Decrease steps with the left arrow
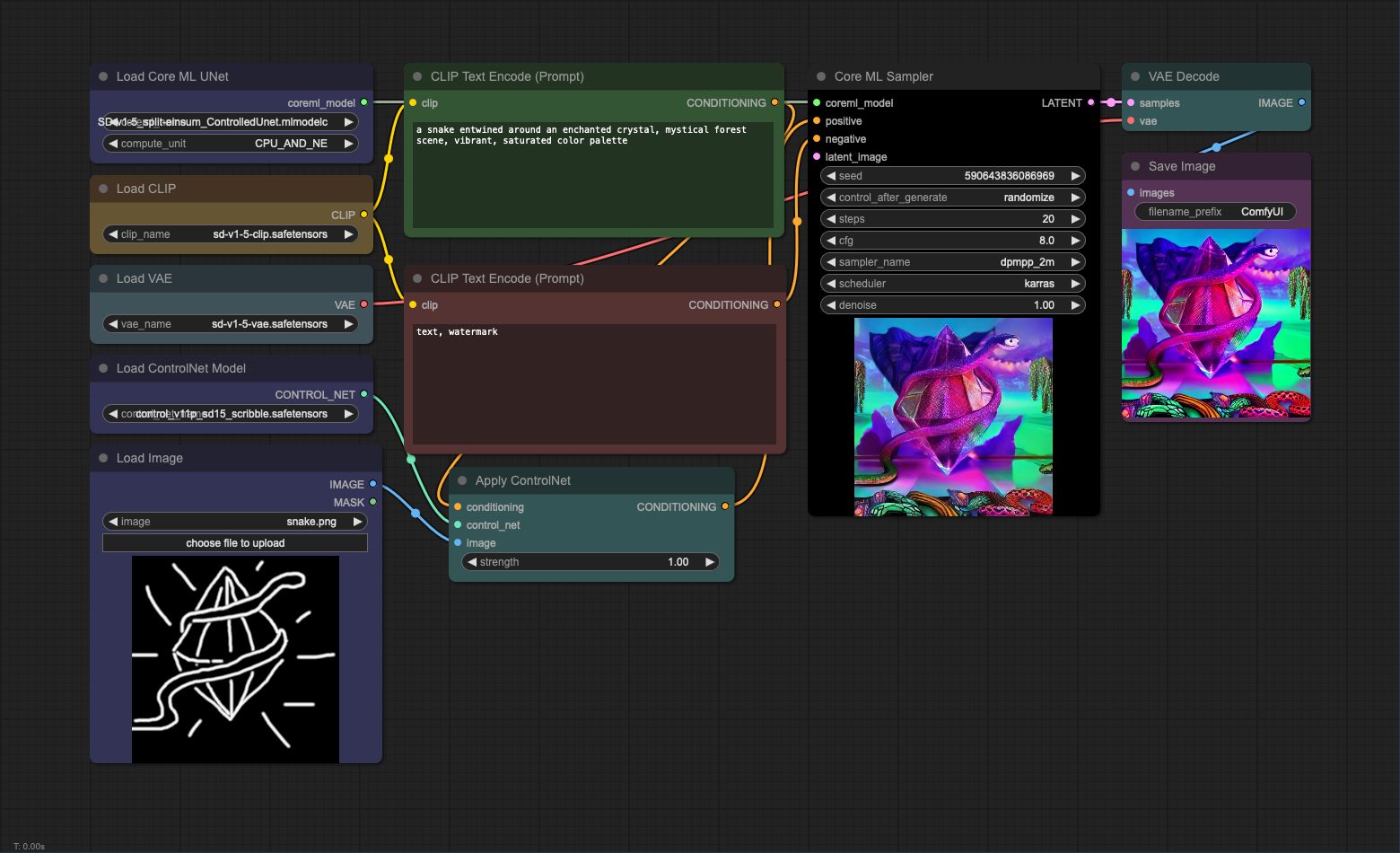The image size is (1400, 853). pos(831,219)
